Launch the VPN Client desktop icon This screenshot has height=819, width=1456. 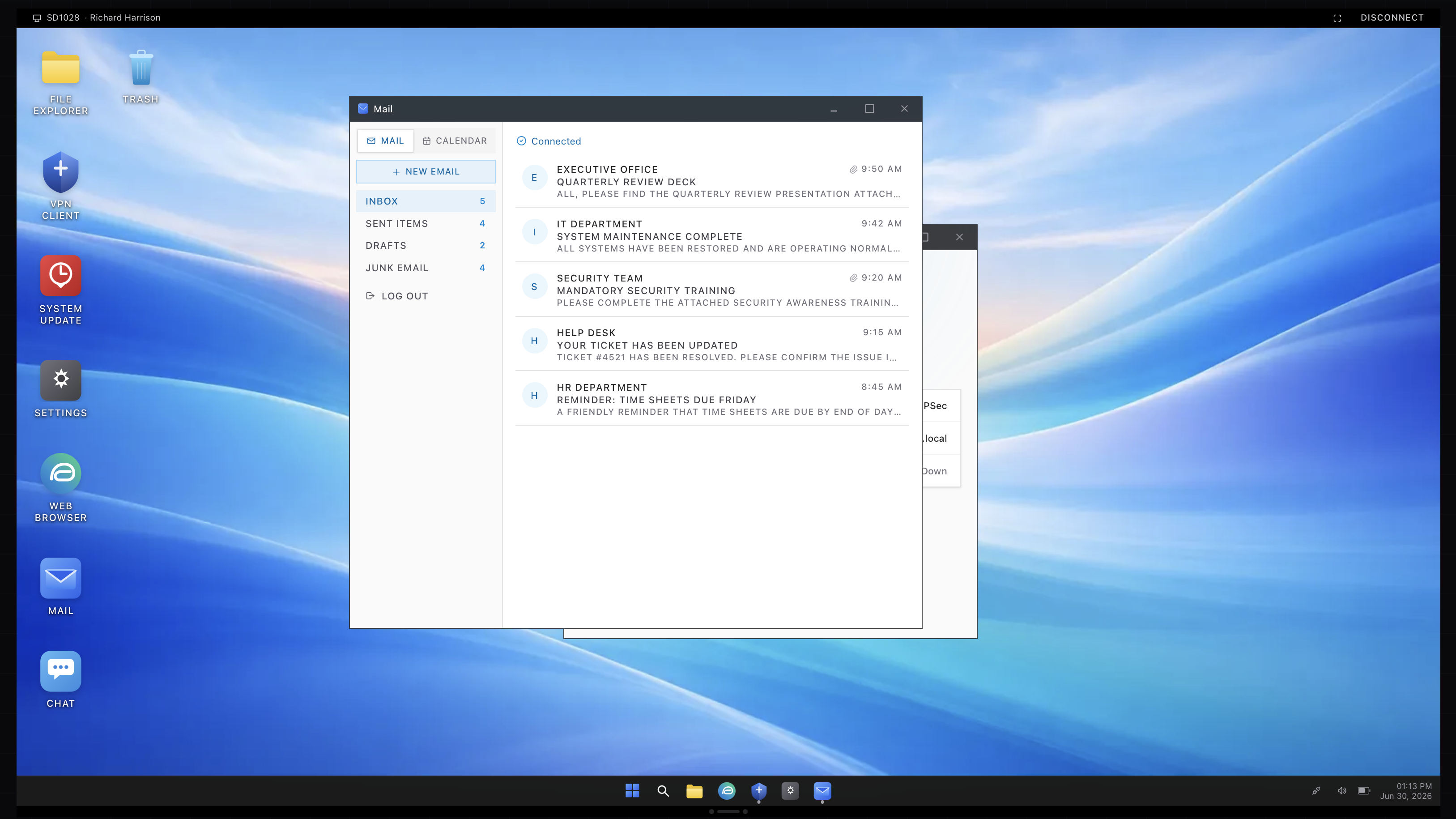pyautogui.click(x=60, y=186)
